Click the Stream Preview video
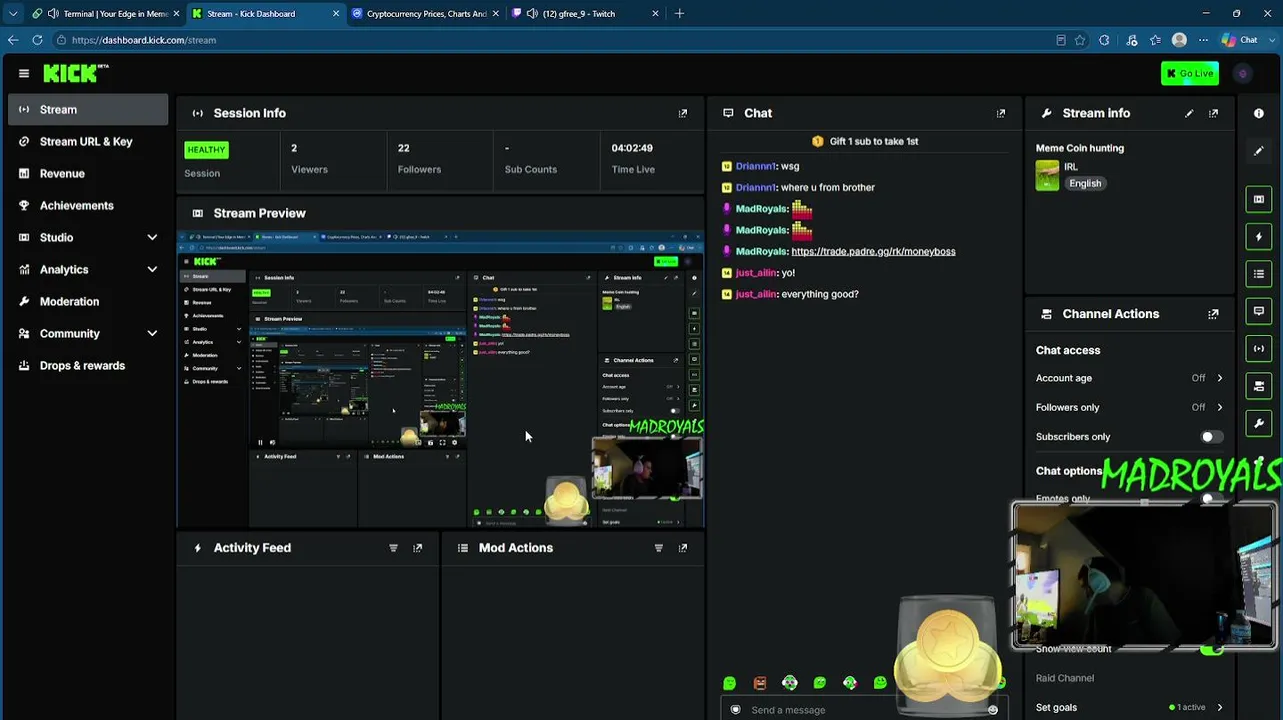The width and height of the screenshot is (1283, 720). 441,380
